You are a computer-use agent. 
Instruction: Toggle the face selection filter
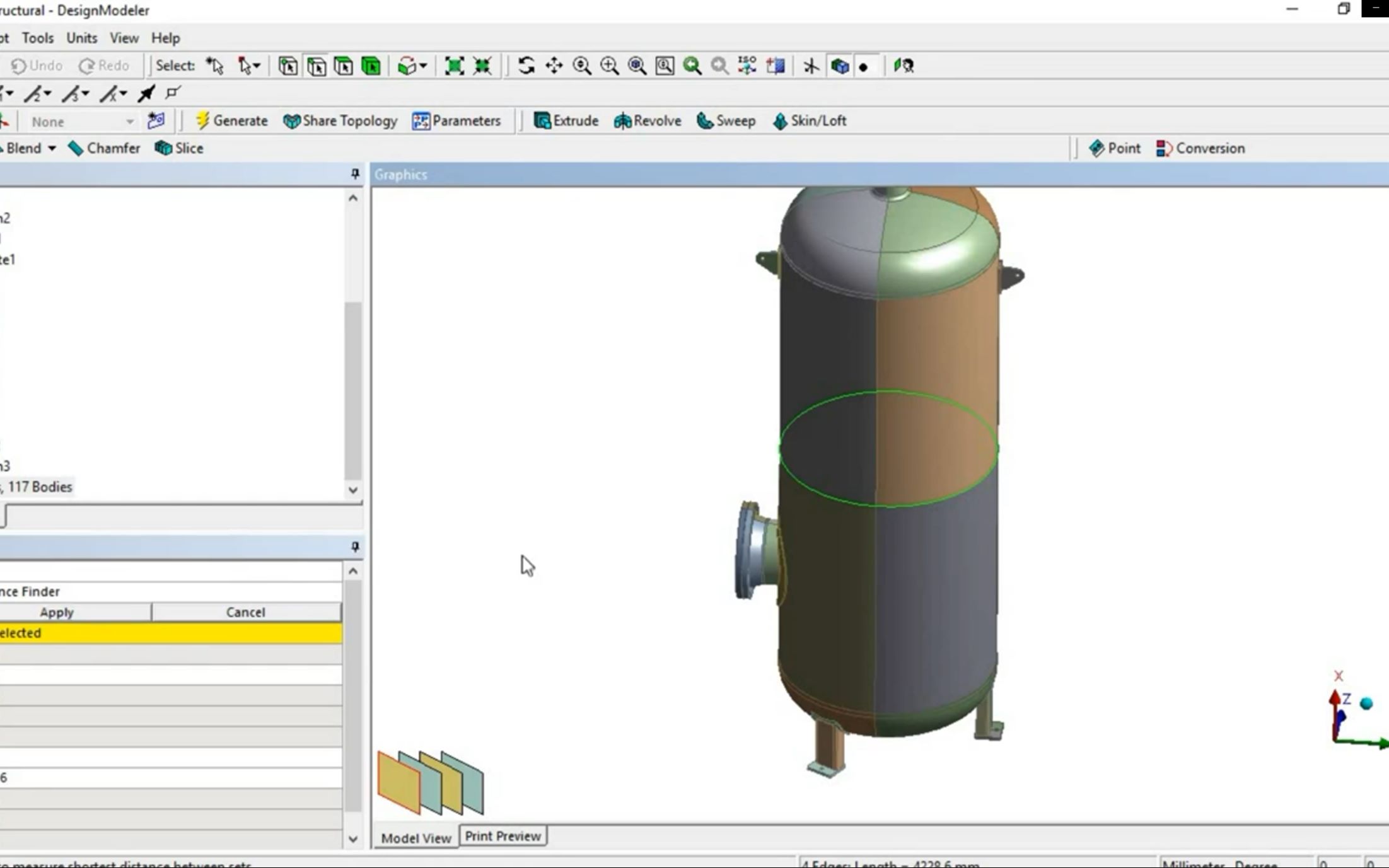pyautogui.click(x=344, y=66)
